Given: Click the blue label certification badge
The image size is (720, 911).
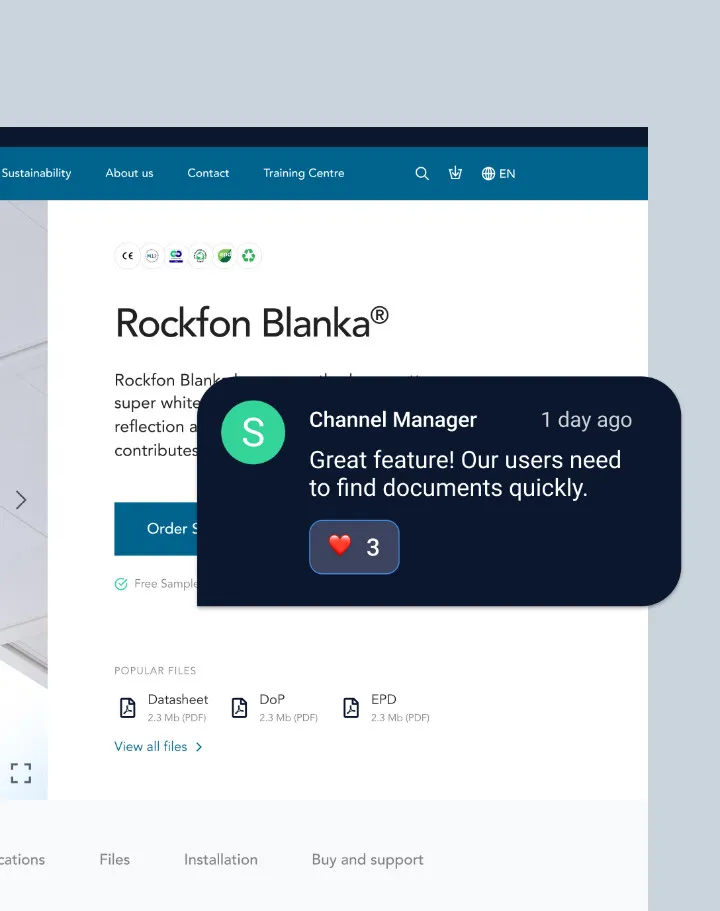Looking at the screenshot, I should tap(176, 256).
